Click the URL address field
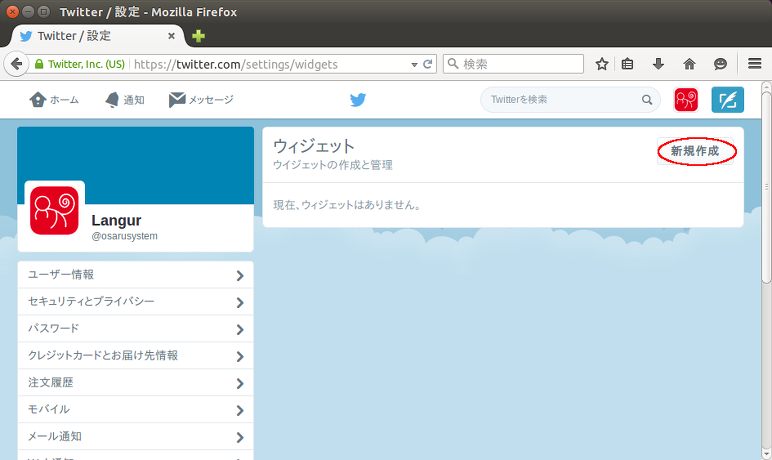772x460 pixels. (235, 65)
